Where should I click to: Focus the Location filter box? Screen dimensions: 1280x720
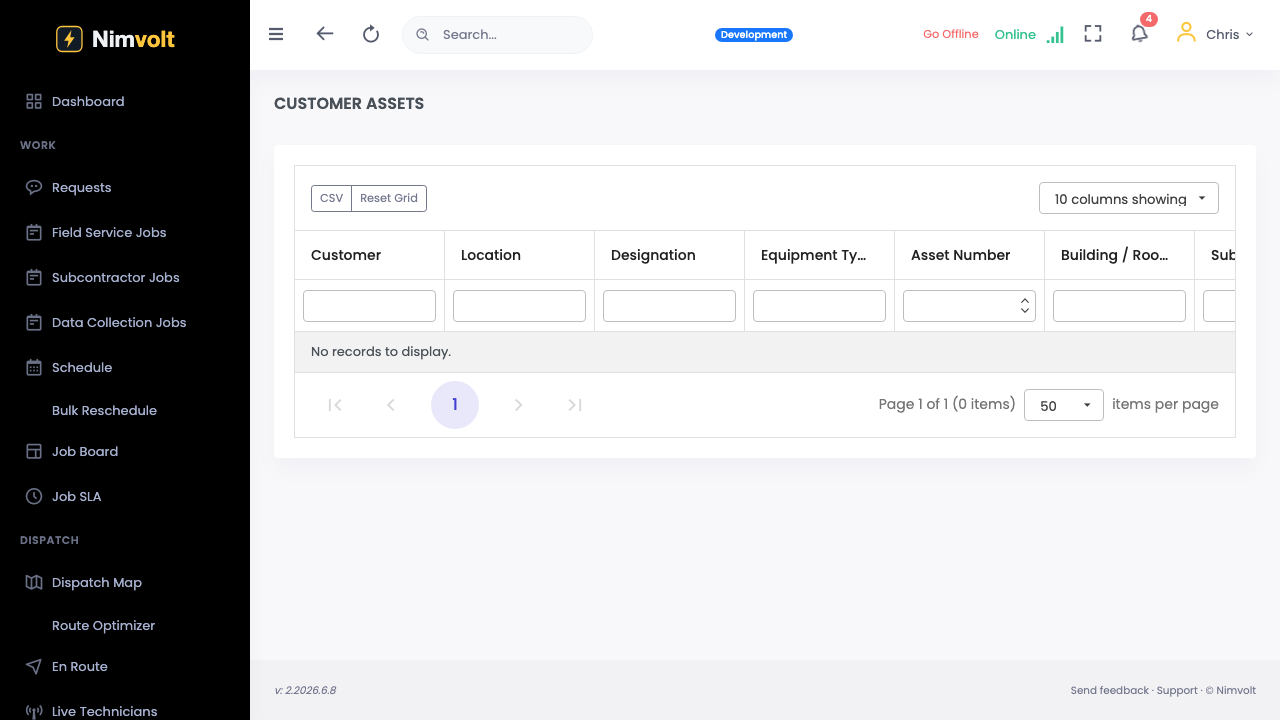[519, 306]
